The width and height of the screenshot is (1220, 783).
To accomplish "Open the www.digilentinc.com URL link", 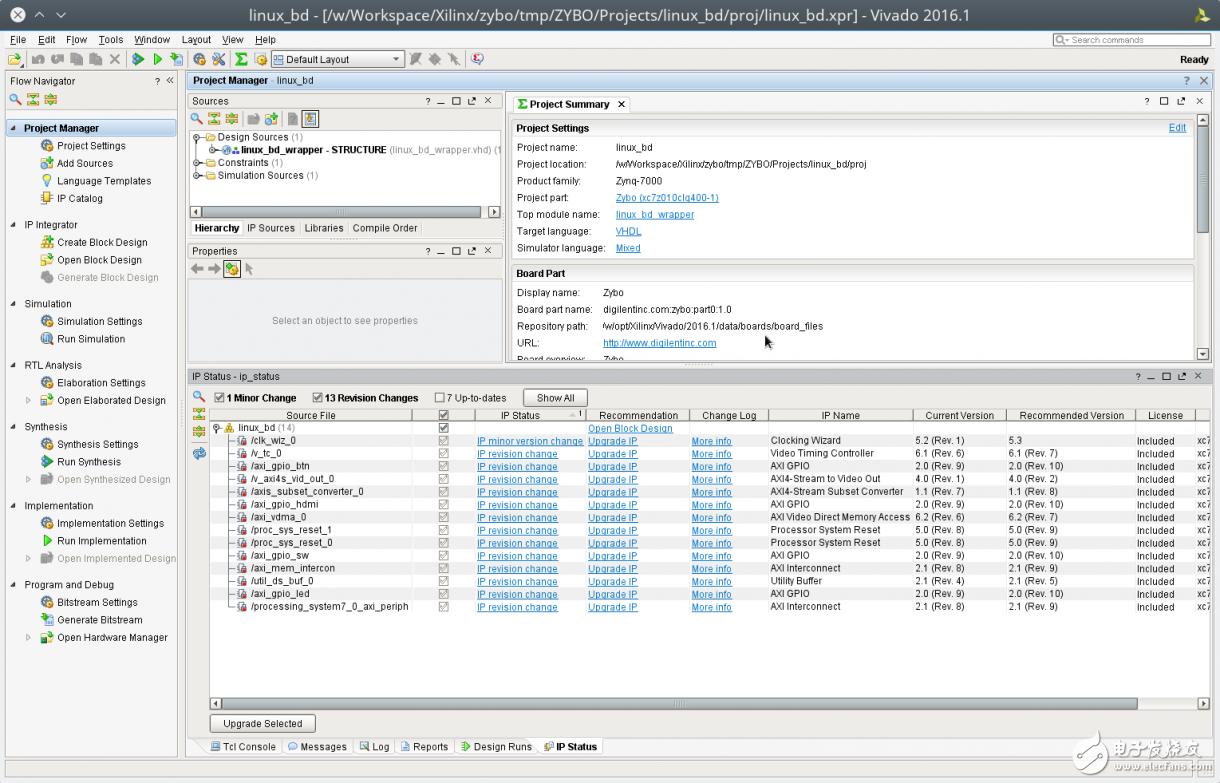I will tap(659, 343).
